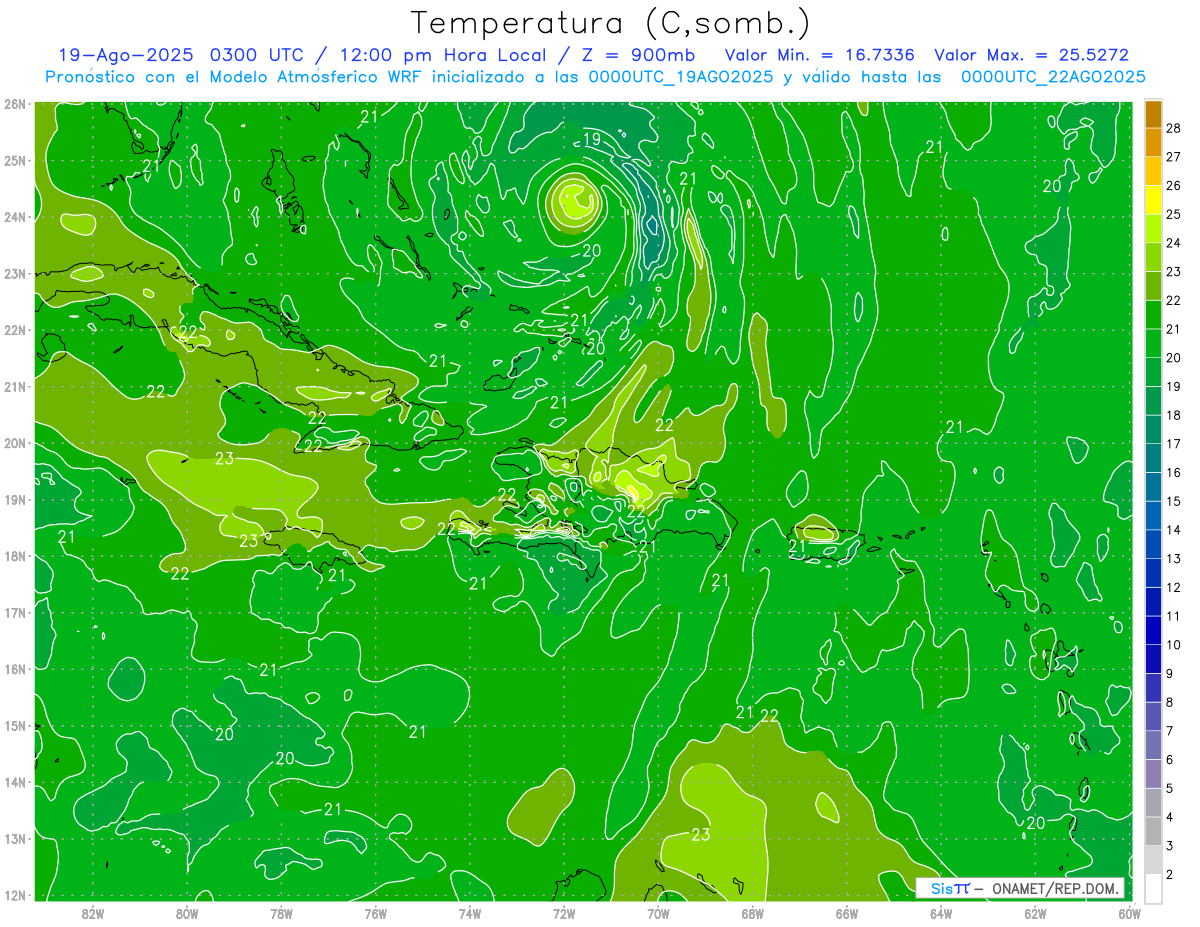Viewport: 1200px width, 927px height.
Task: Click the 64W longitude axis label
Action: coord(941,913)
